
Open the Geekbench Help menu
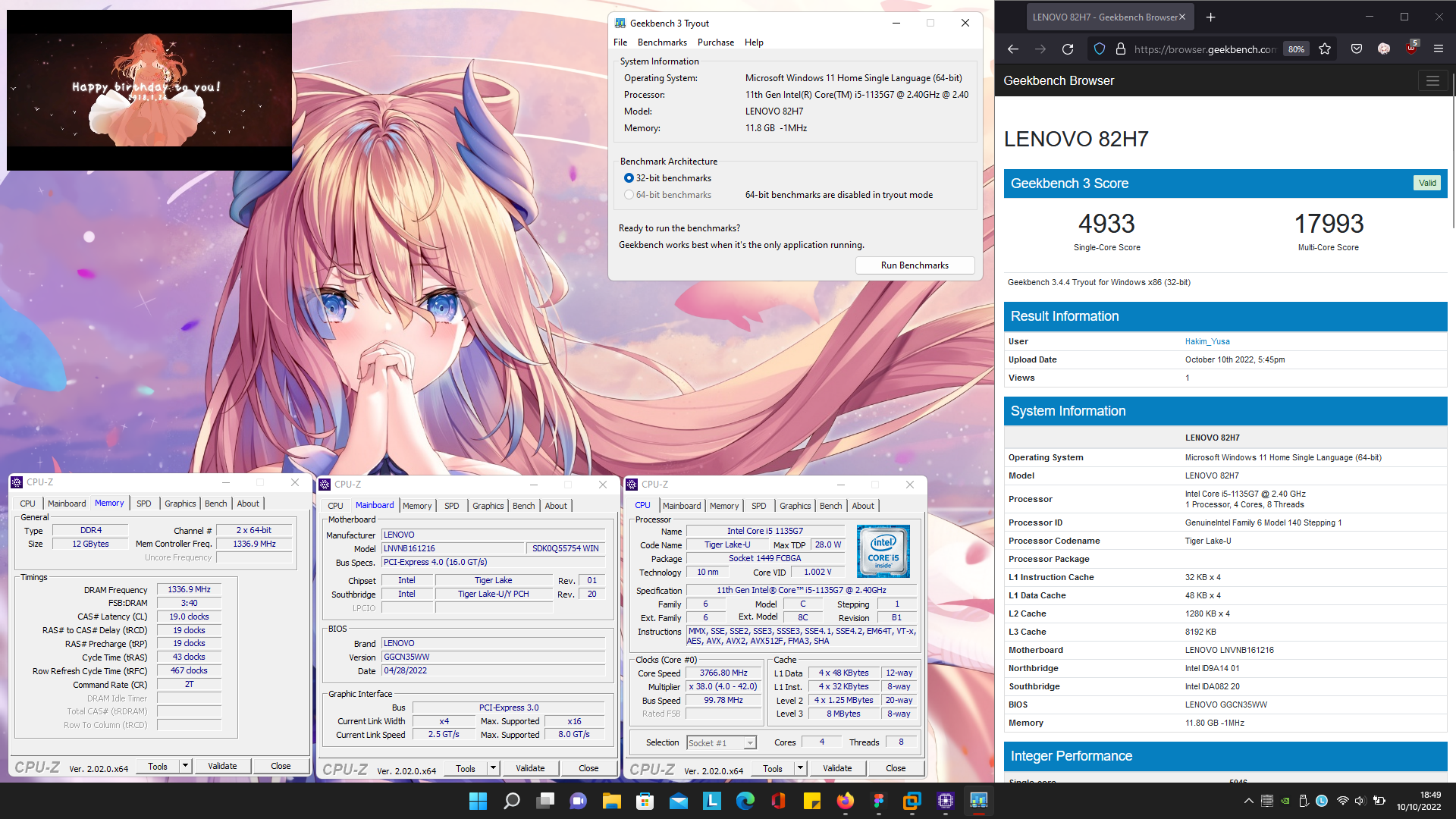[754, 42]
